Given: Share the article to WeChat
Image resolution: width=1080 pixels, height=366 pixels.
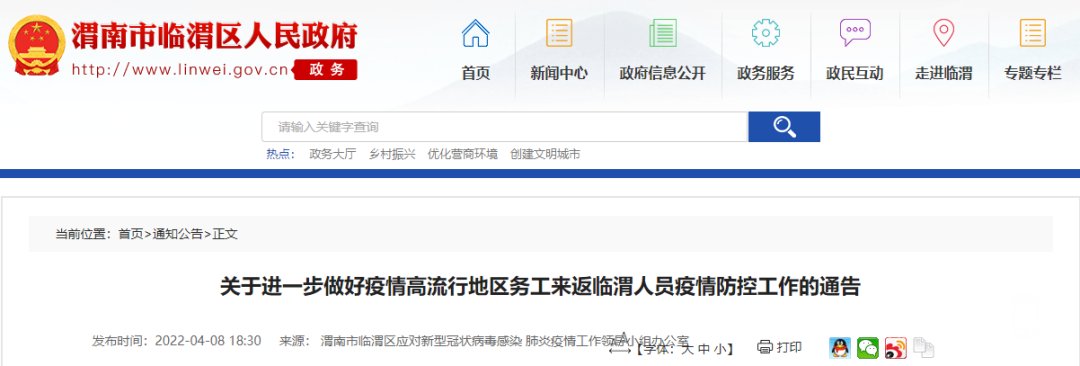Looking at the screenshot, I should pos(868,347).
